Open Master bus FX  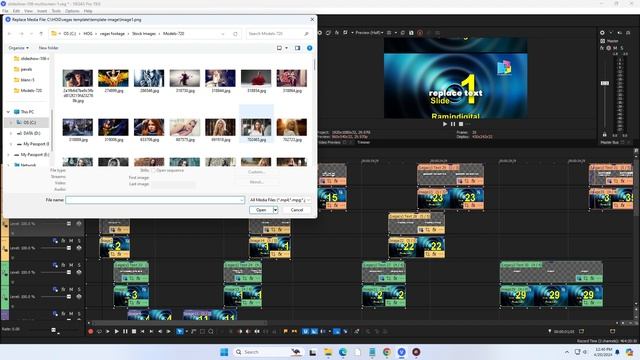tap(602, 48)
